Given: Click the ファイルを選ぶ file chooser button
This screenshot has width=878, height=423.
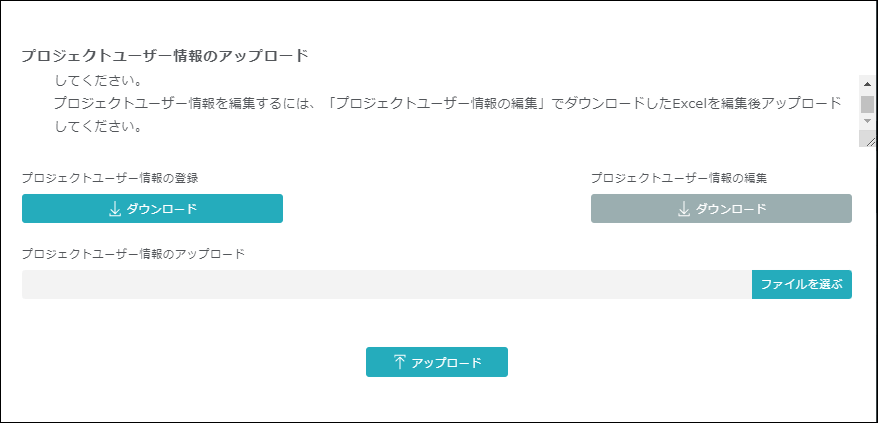Looking at the screenshot, I should click(x=801, y=285).
